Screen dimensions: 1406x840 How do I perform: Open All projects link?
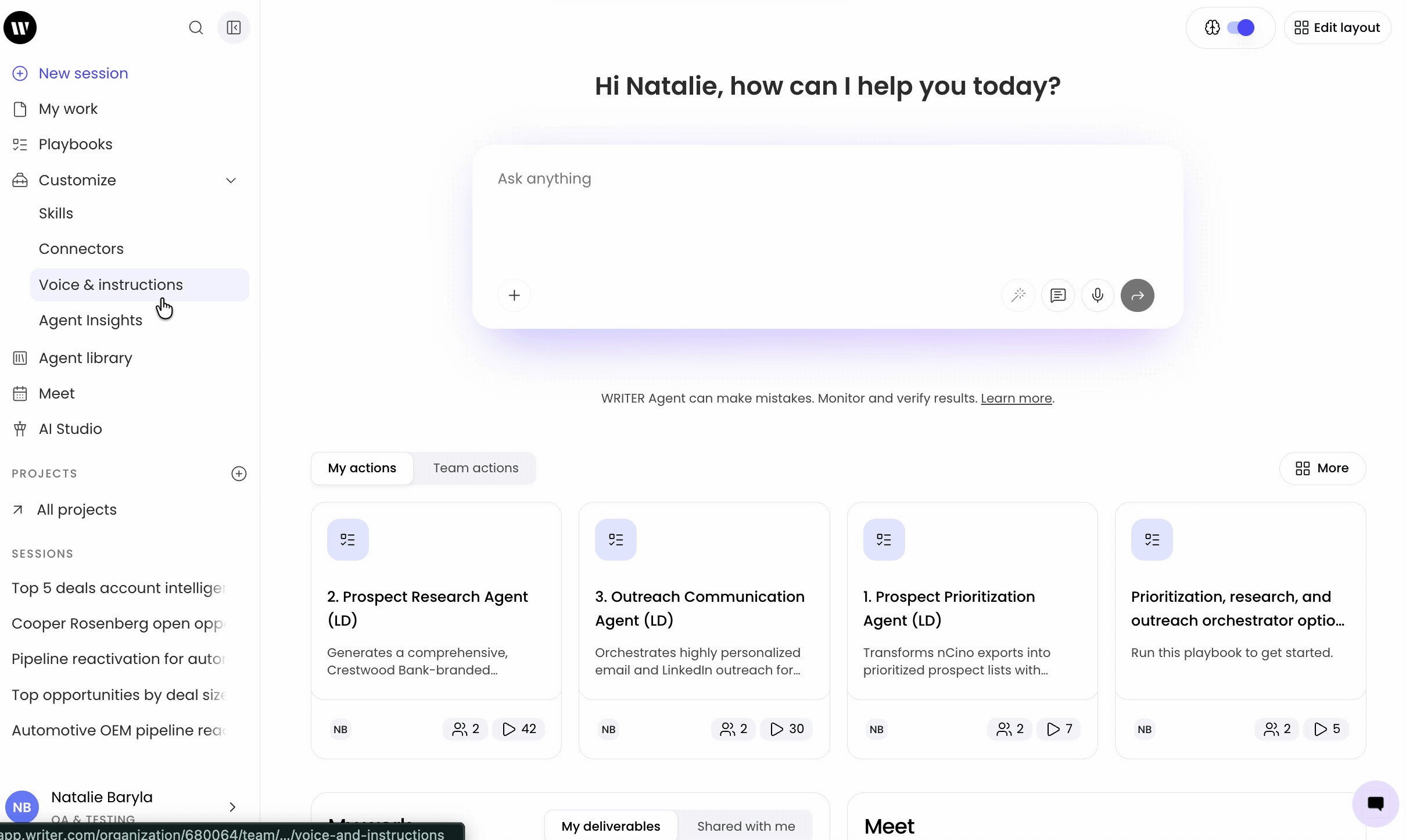77,510
